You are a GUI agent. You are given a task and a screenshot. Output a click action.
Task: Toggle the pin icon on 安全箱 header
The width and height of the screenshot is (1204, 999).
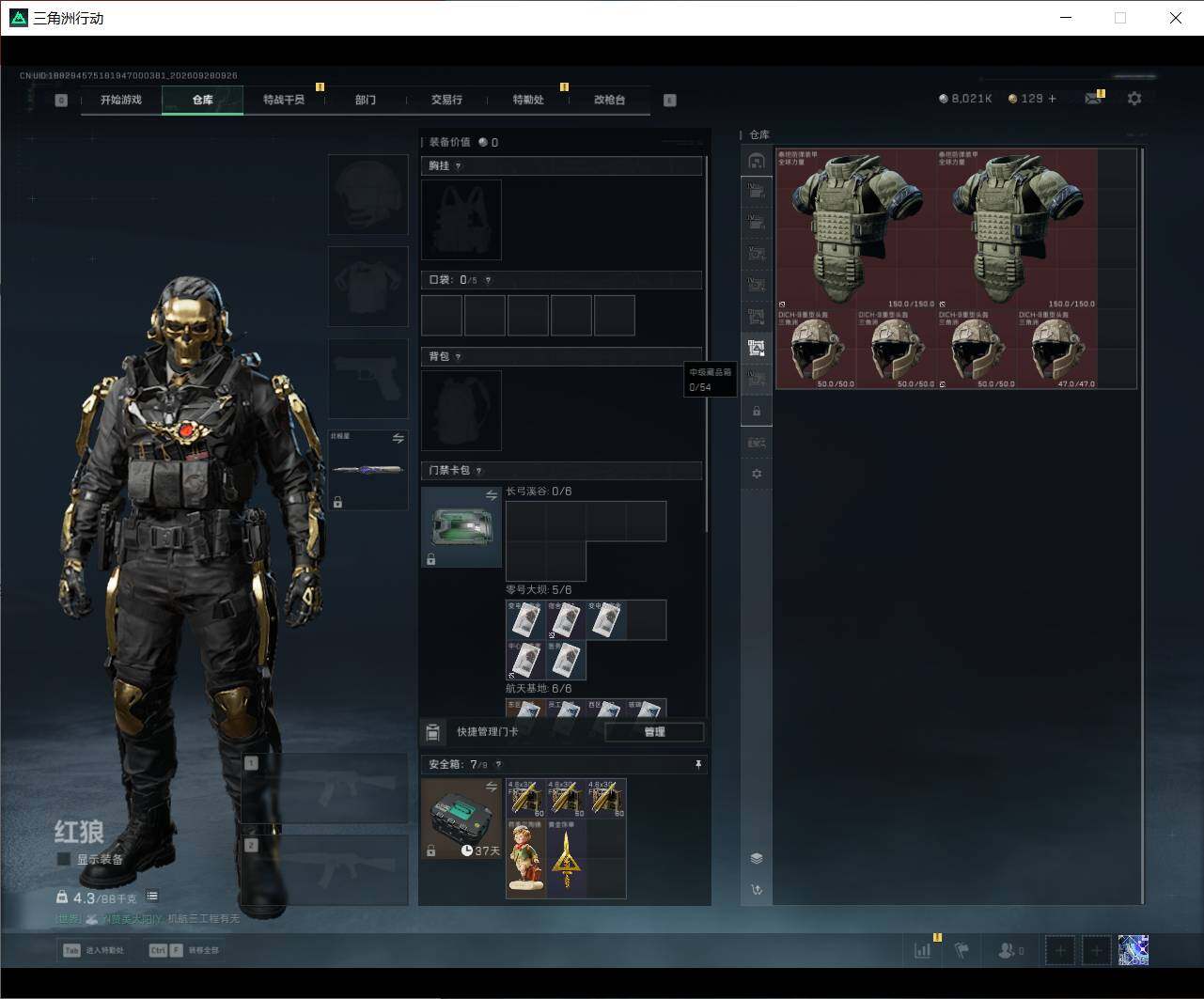click(697, 765)
